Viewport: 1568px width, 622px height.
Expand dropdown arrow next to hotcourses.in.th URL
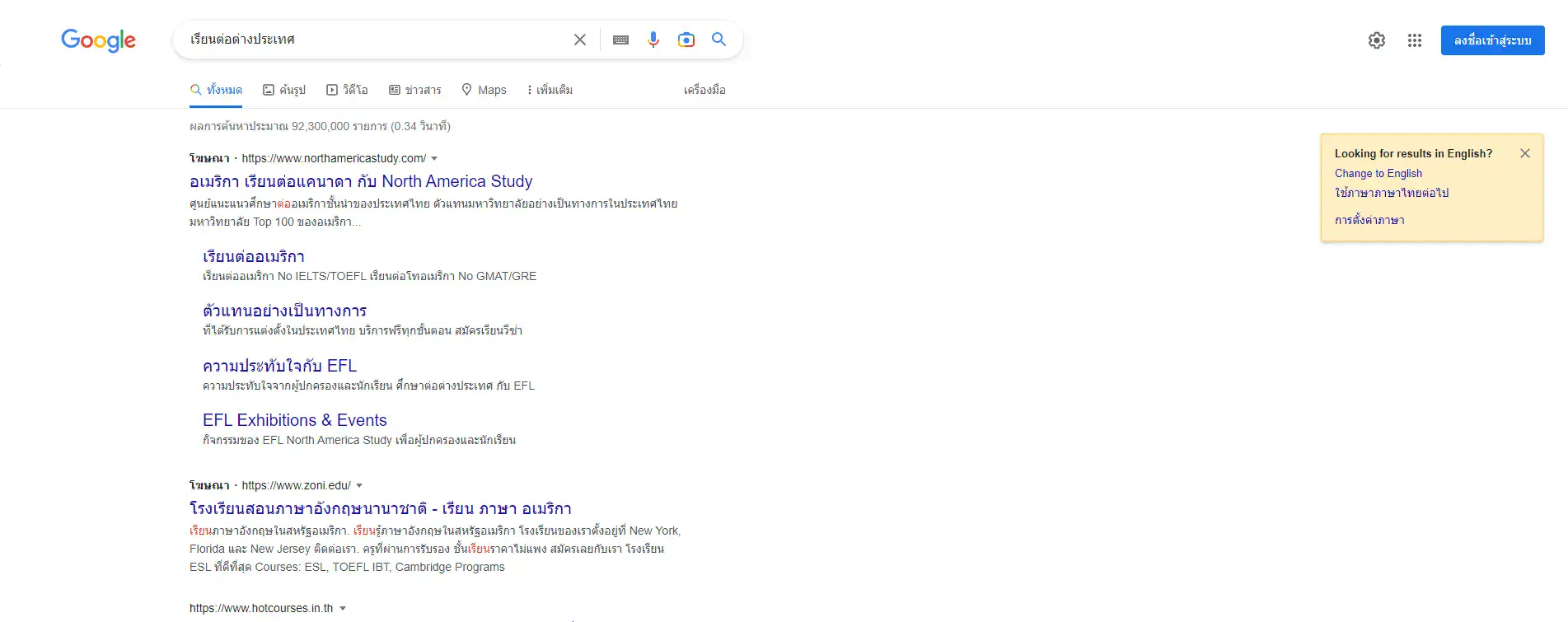point(343,608)
